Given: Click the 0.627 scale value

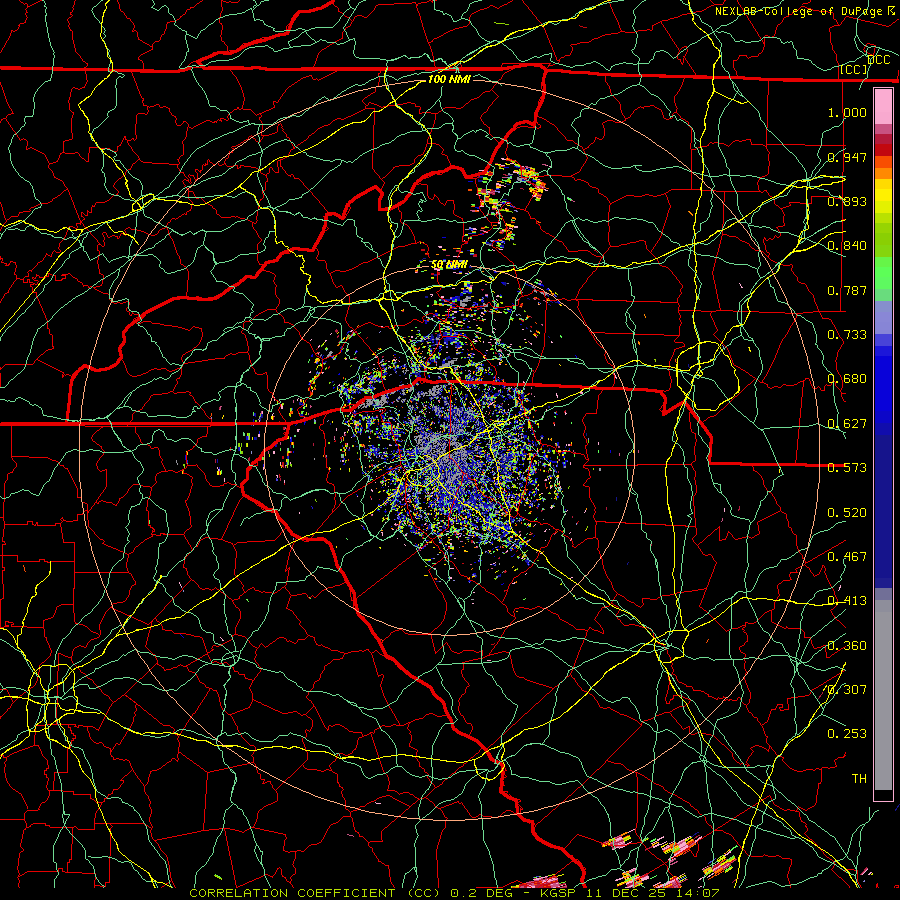Looking at the screenshot, I should coord(847,424).
